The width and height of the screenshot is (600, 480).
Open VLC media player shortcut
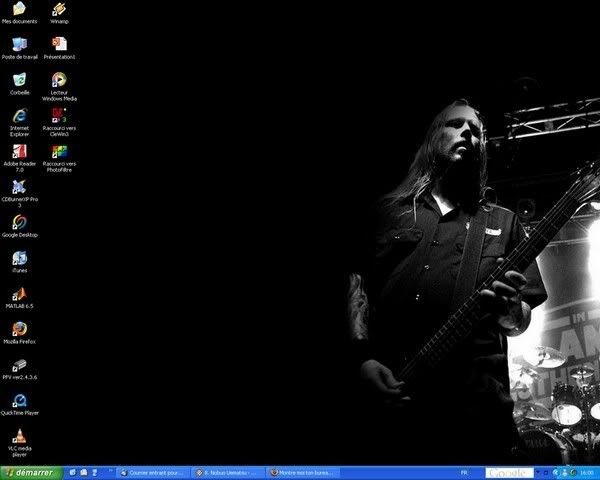pyautogui.click(x=19, y=436)
